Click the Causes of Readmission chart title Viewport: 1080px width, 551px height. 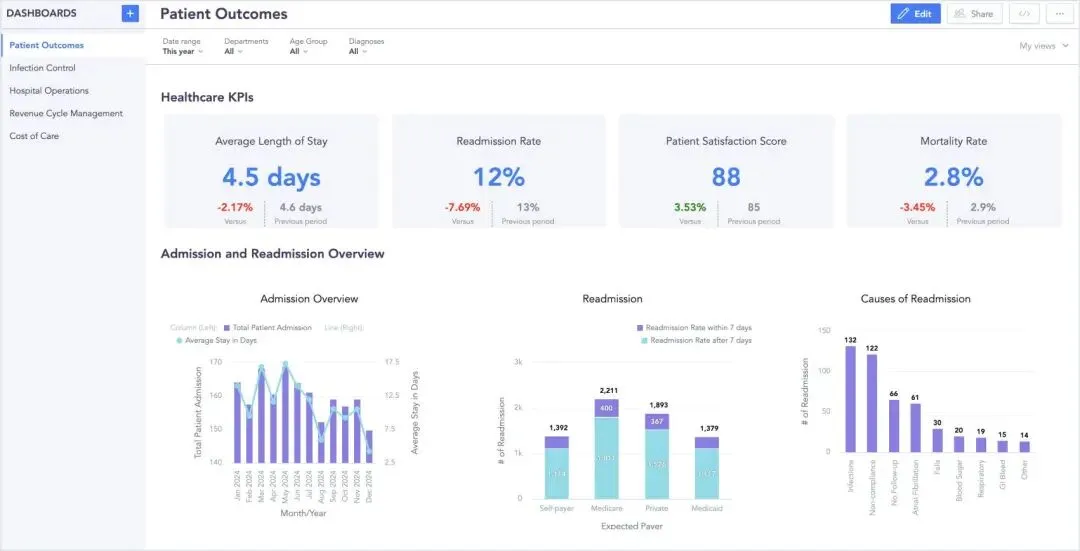[915, 299]
